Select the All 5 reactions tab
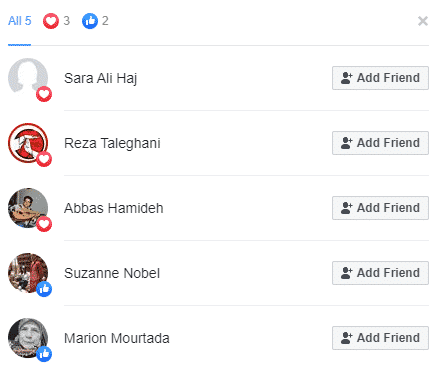 [19, 21]
